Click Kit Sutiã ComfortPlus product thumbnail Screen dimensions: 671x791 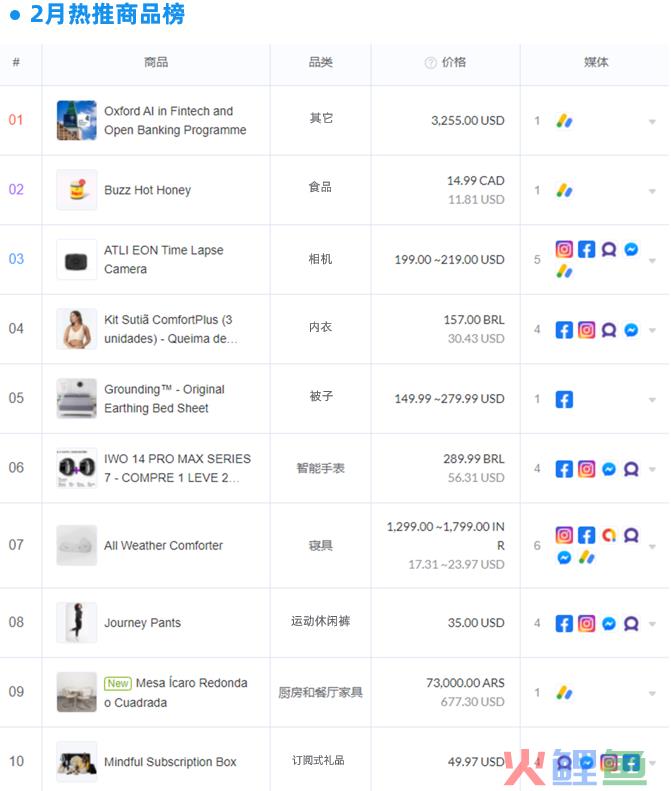coord(77,329)
